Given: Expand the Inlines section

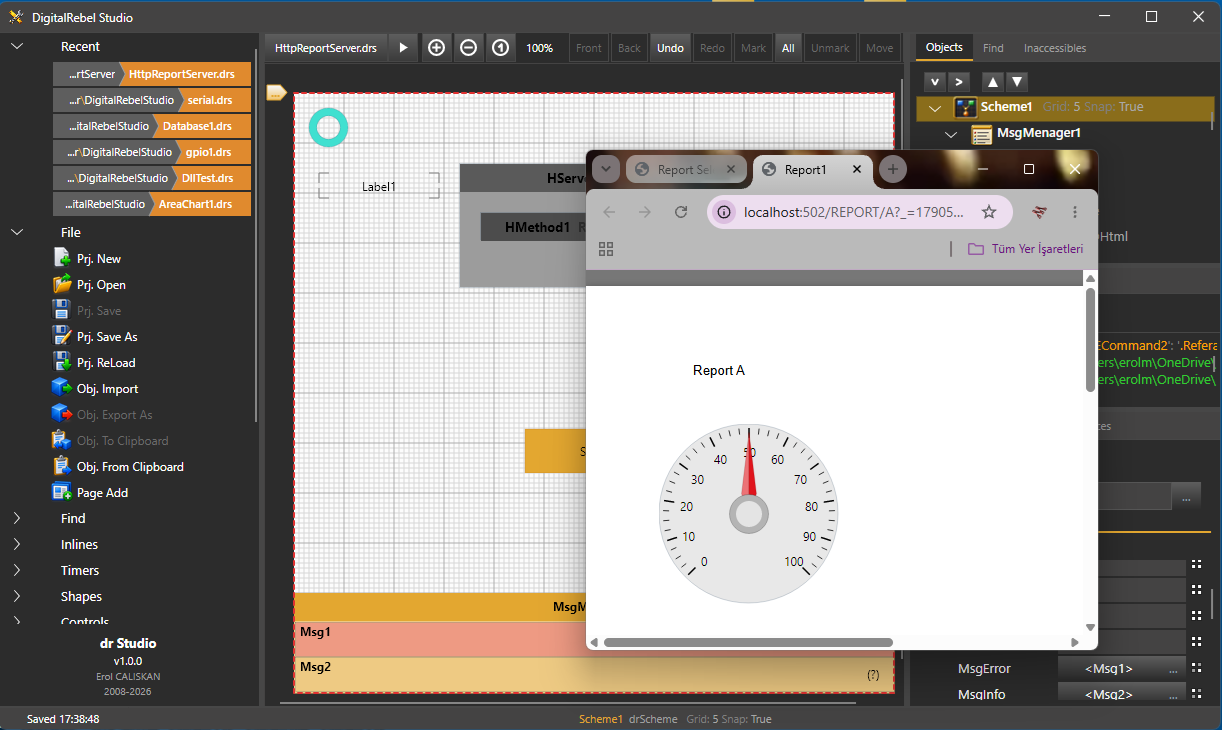Looking at the screenshot, I should pyautogui.click(x=17, y=544).
